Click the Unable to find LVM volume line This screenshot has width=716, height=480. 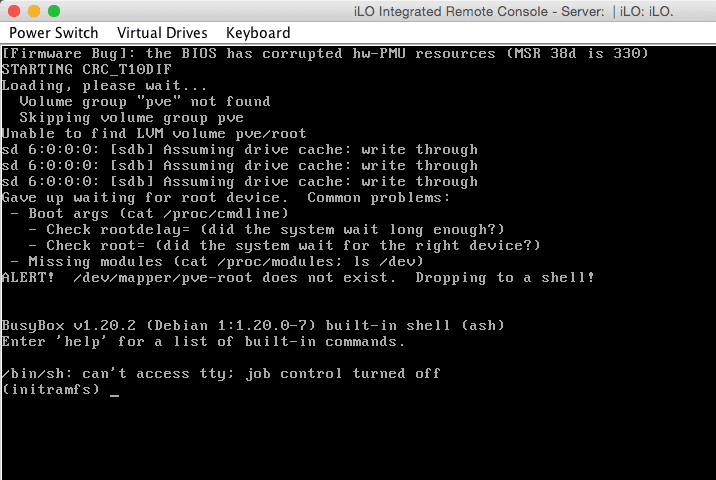(x=154, y=133)
